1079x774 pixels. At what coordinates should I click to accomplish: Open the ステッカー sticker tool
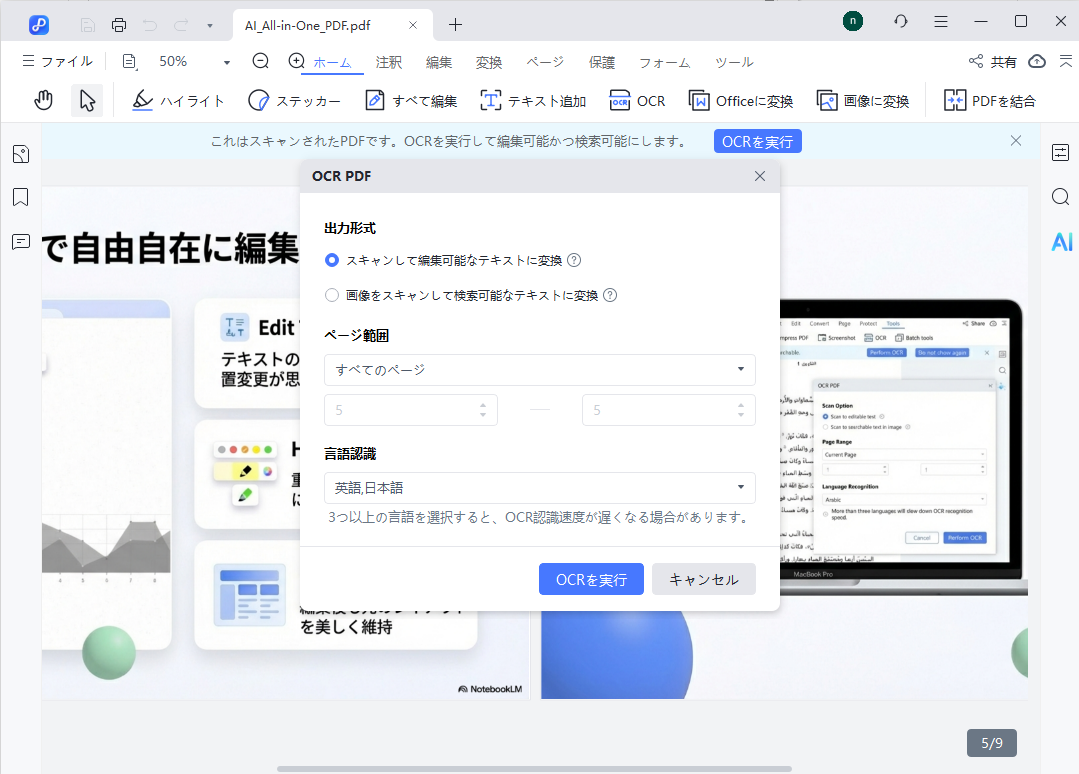click(x=297, y=100)
